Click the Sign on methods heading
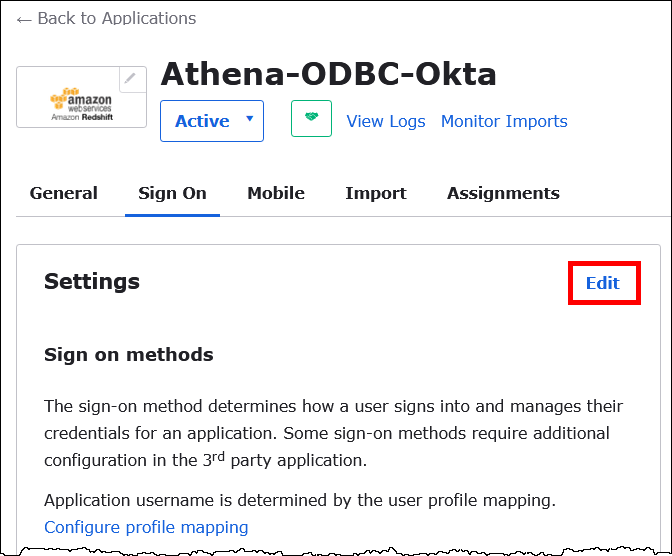Screen dimensions: 672x556 click(129, 355)
